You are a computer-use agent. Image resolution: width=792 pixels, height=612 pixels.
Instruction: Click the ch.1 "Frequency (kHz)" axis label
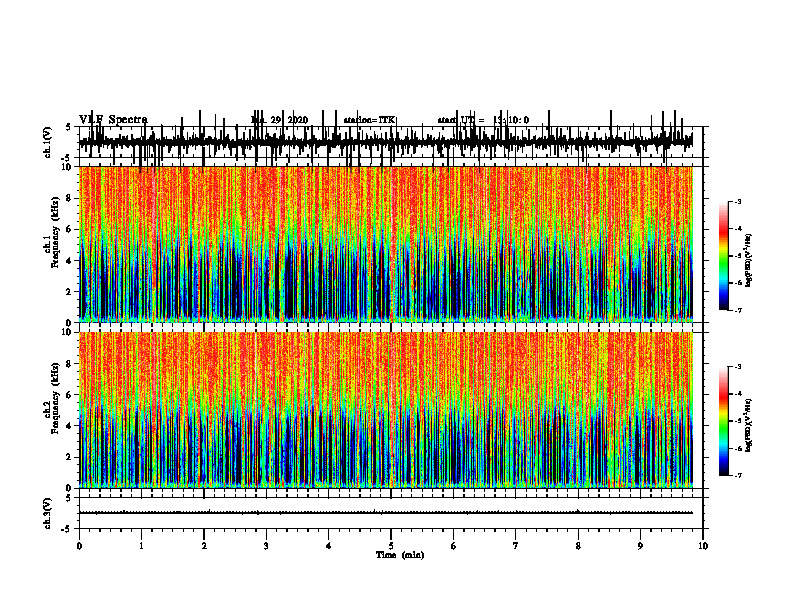click(55, 233)
